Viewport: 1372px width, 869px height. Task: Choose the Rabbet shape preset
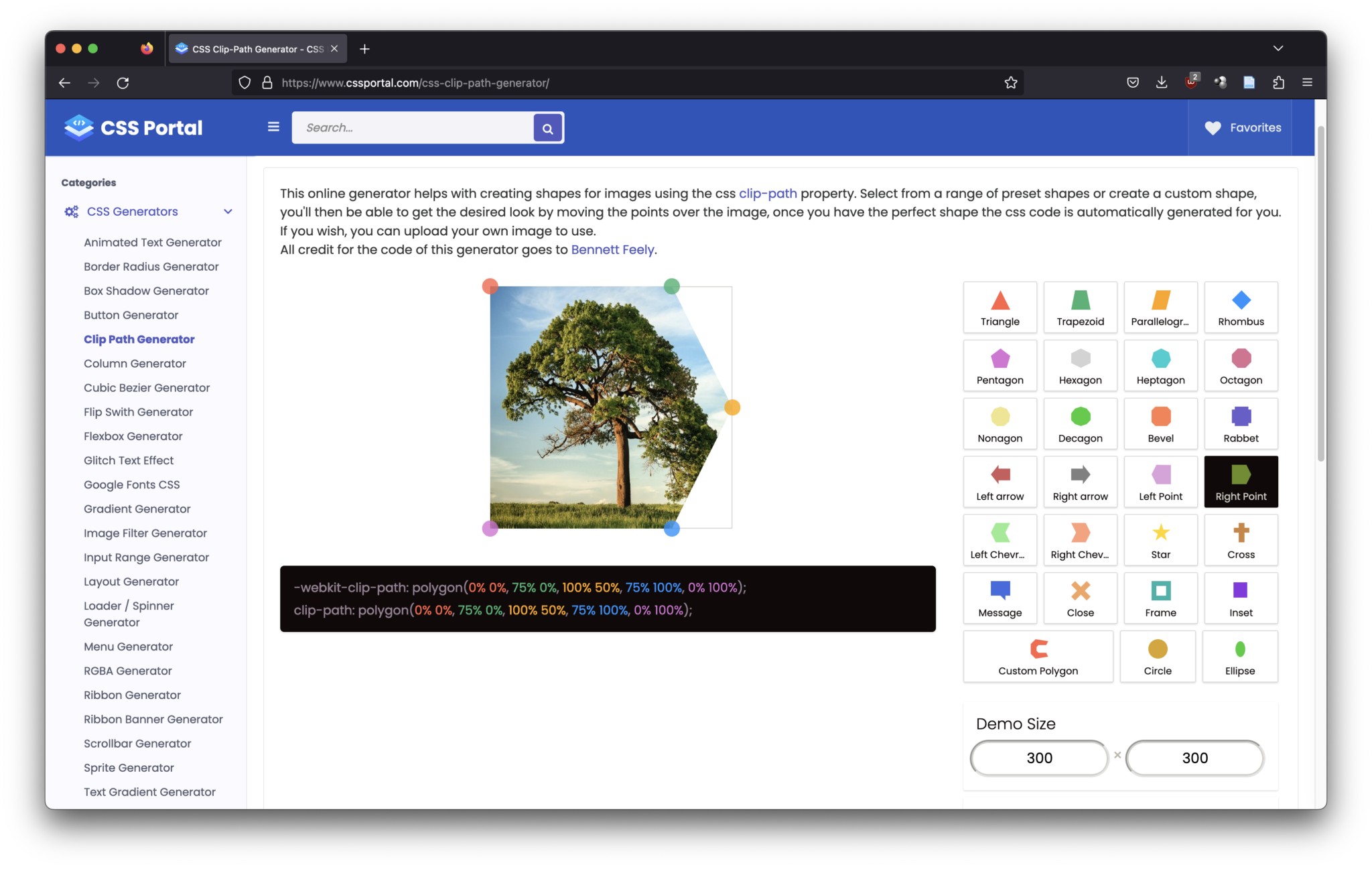[1241, 424]
